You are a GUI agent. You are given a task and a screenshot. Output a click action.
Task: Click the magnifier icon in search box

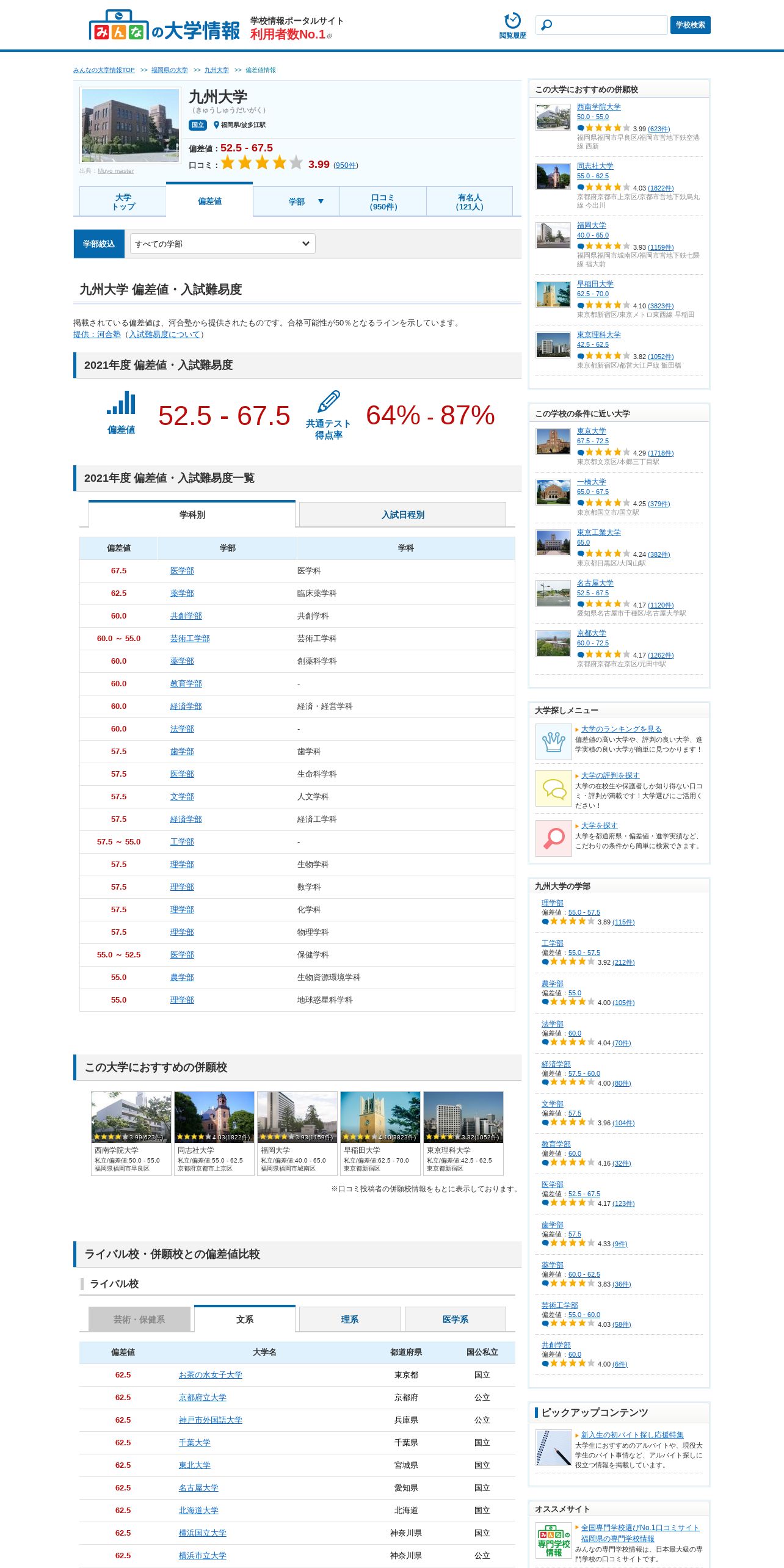click(546, 25)
